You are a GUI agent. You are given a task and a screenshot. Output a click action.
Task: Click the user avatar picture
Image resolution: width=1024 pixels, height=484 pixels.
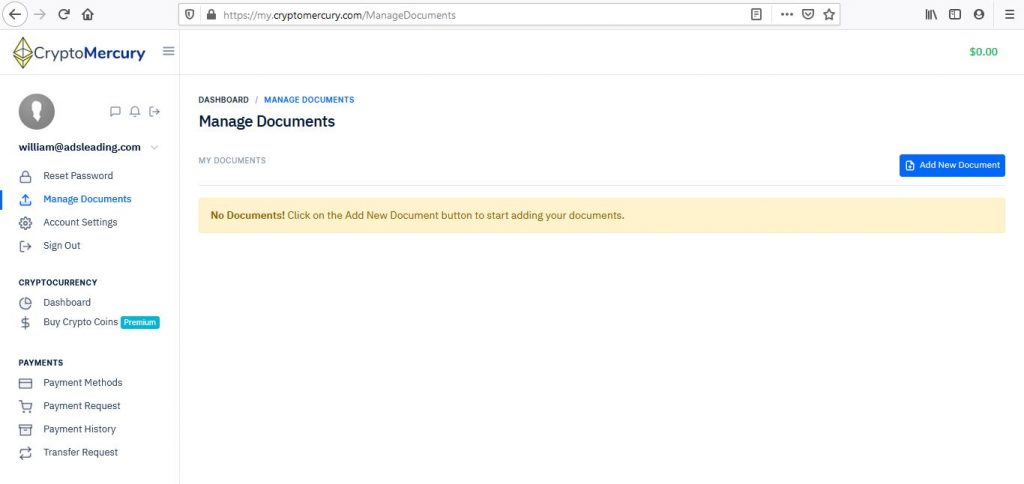(x=37, y=112)
